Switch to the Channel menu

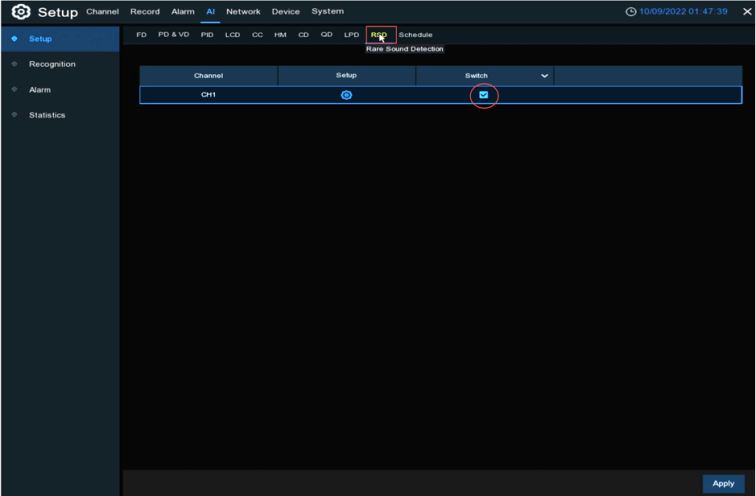pos(102,12)
